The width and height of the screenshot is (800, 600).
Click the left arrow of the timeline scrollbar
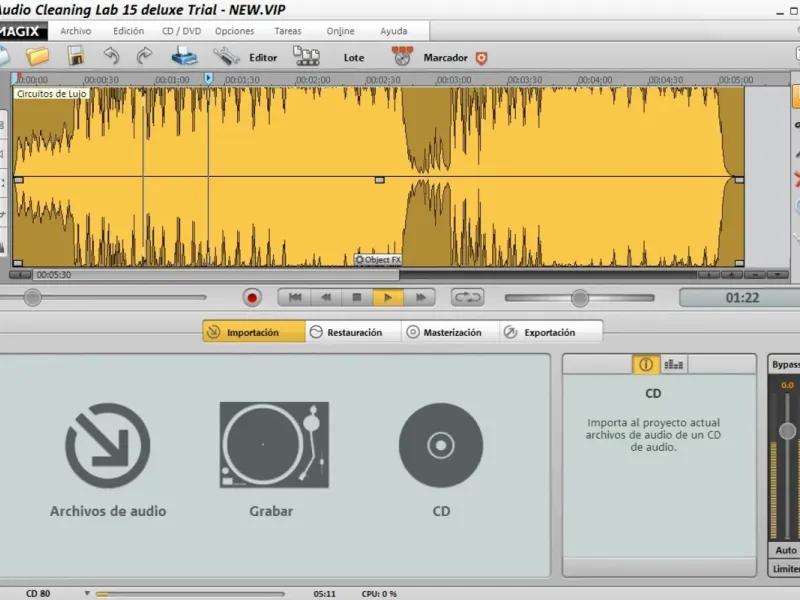pyautogui.click(x=20, y=274)
